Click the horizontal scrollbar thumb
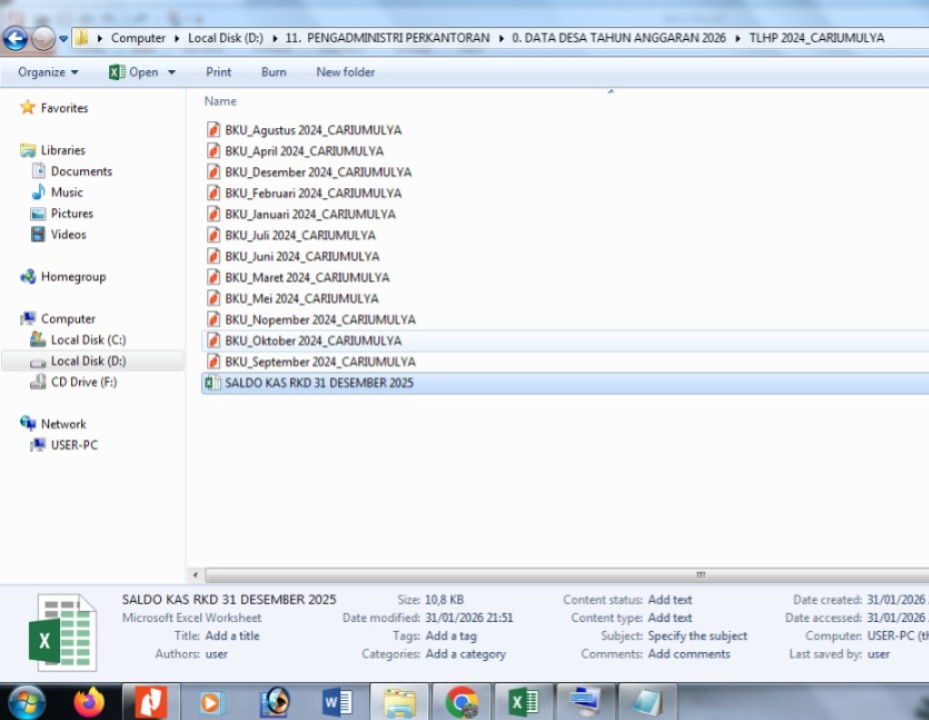The width and height of the screenshot is (929, 720). click(700, 575)
